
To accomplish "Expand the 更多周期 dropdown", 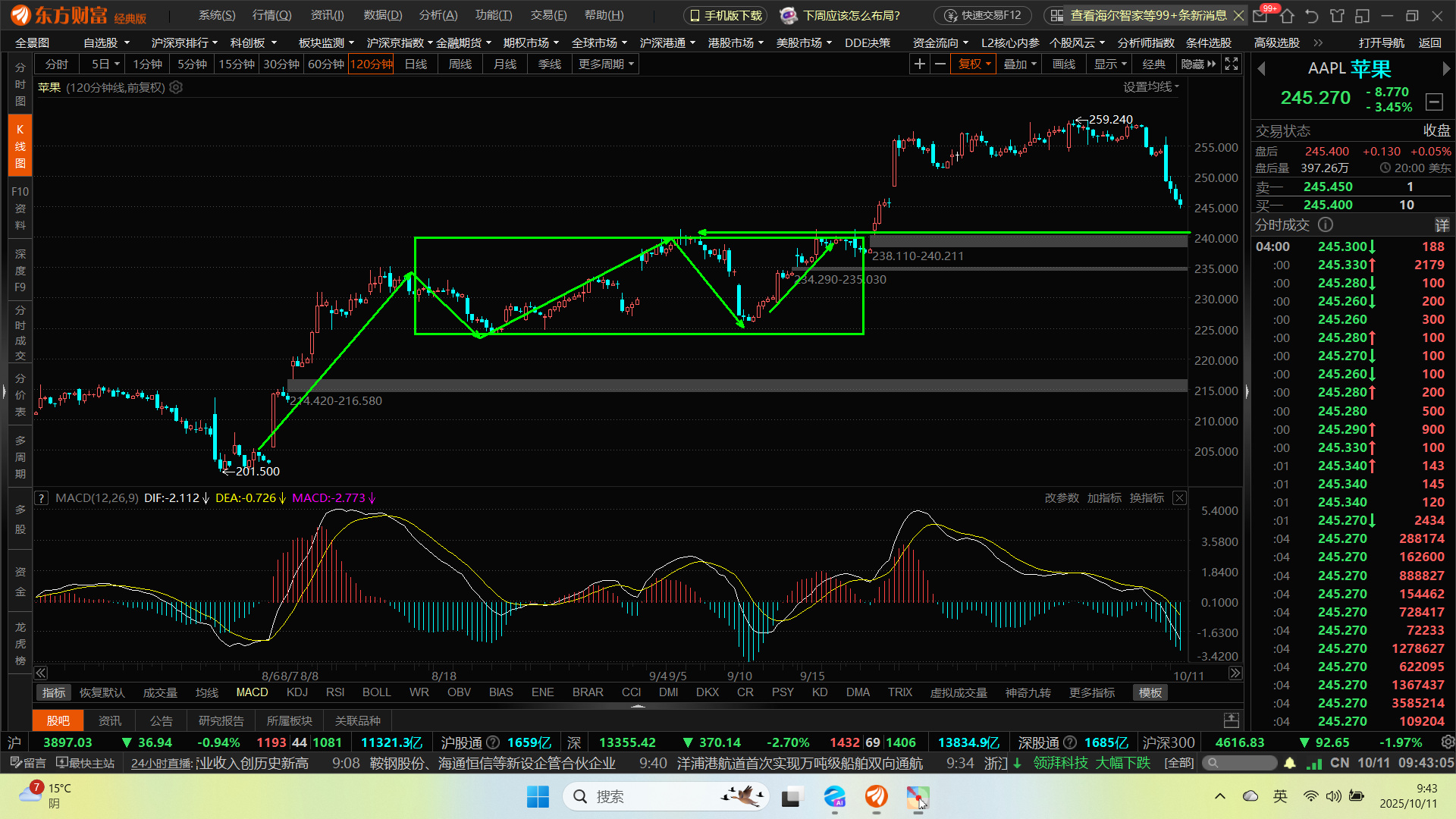I will click(605, 64).
